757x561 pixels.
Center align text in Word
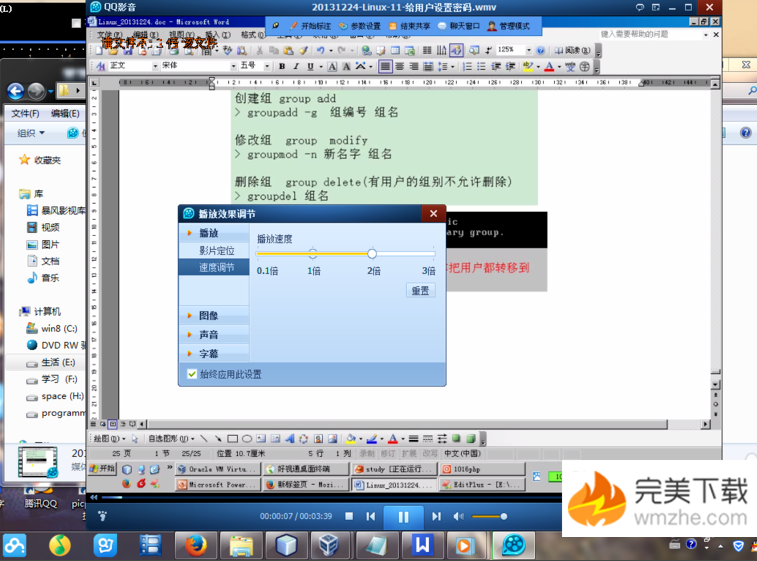(x=400, y=66)
